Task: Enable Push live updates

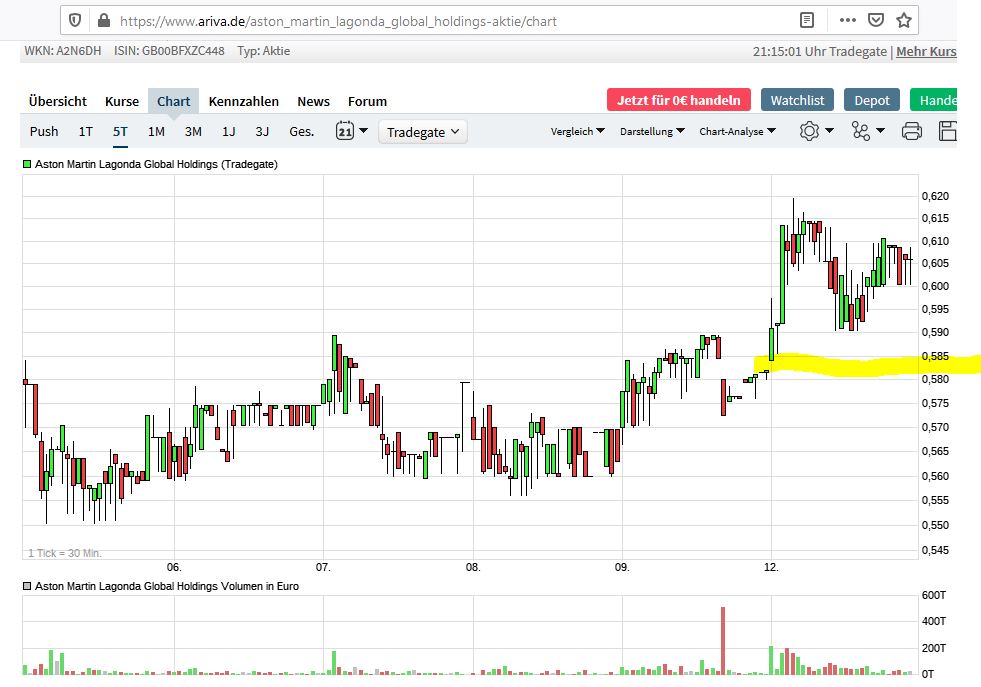Action: [44, 131]
